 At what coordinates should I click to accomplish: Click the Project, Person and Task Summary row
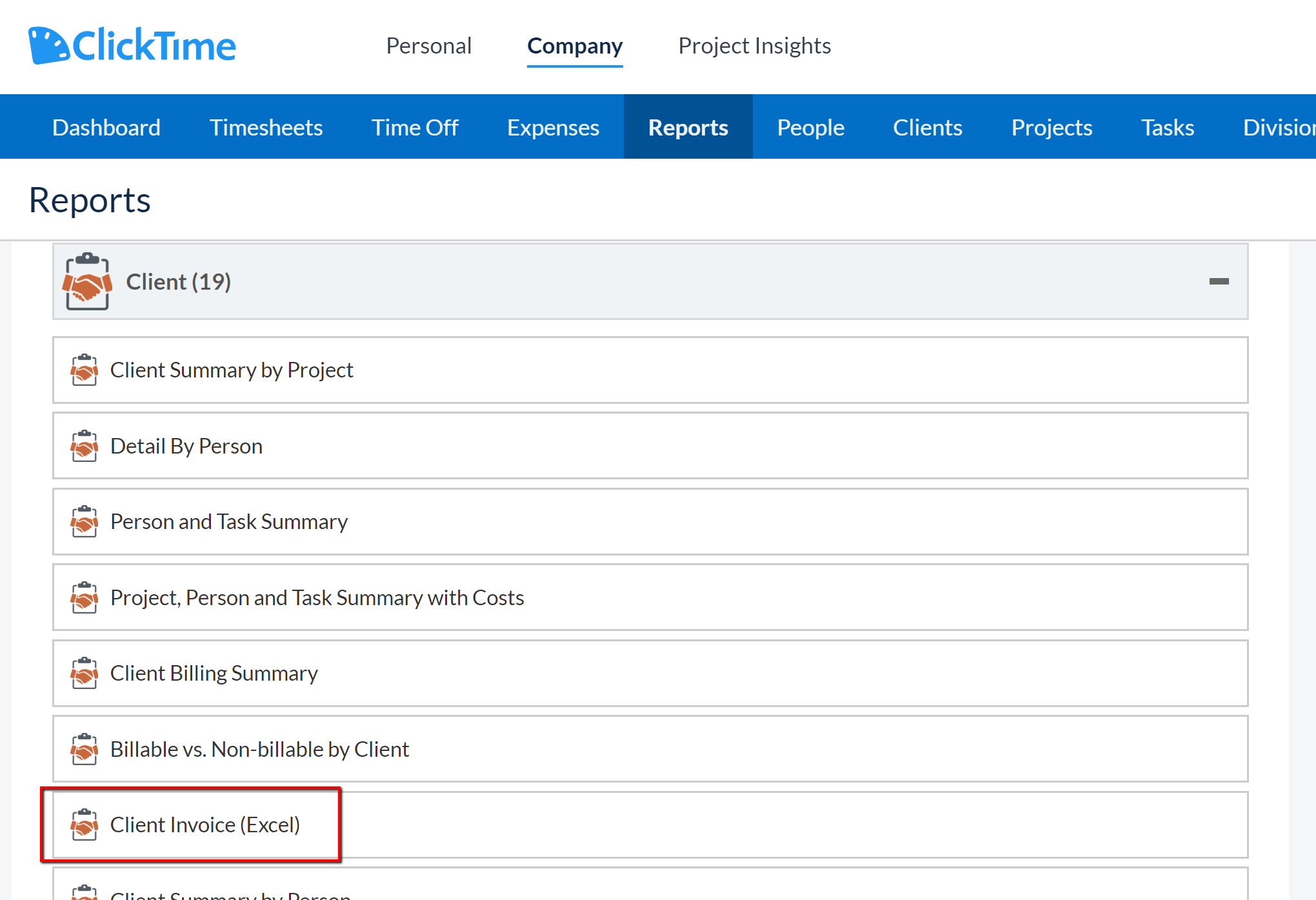click(316, 597)
